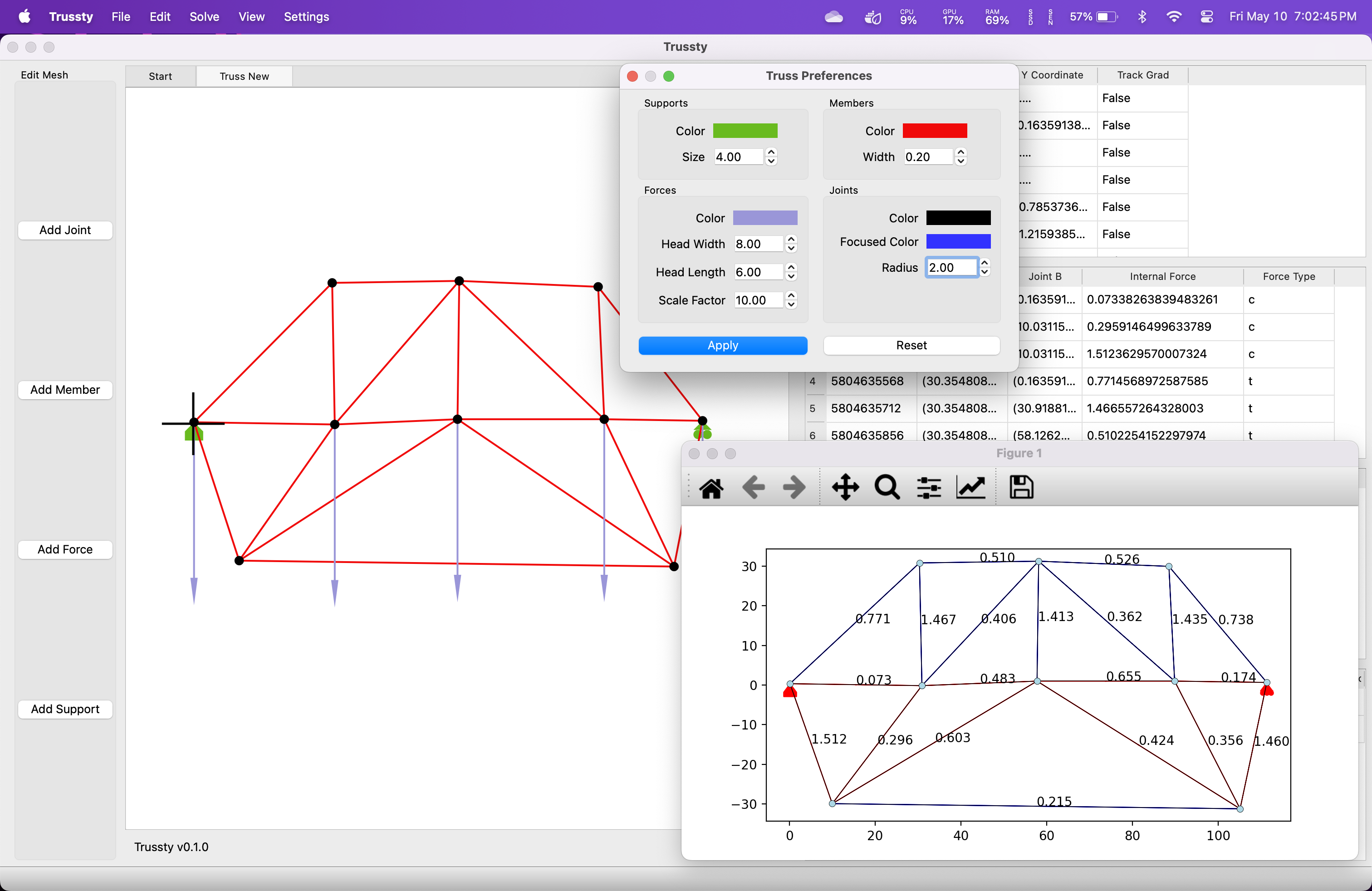Click the Y Coordinate column header
Viewport: 1372px width, 891px height.
(1052, 75)
